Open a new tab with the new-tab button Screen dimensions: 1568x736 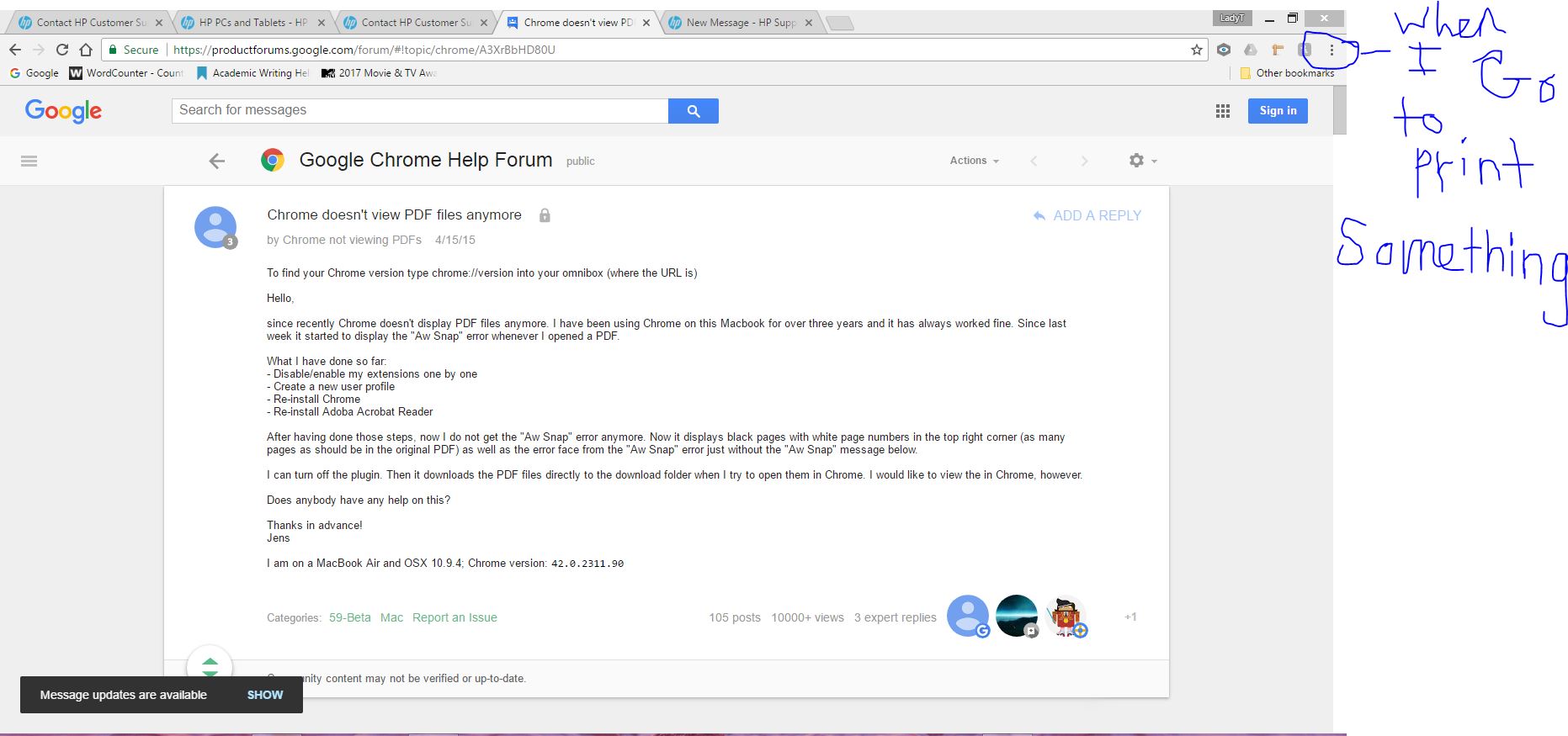pos(840,23)
